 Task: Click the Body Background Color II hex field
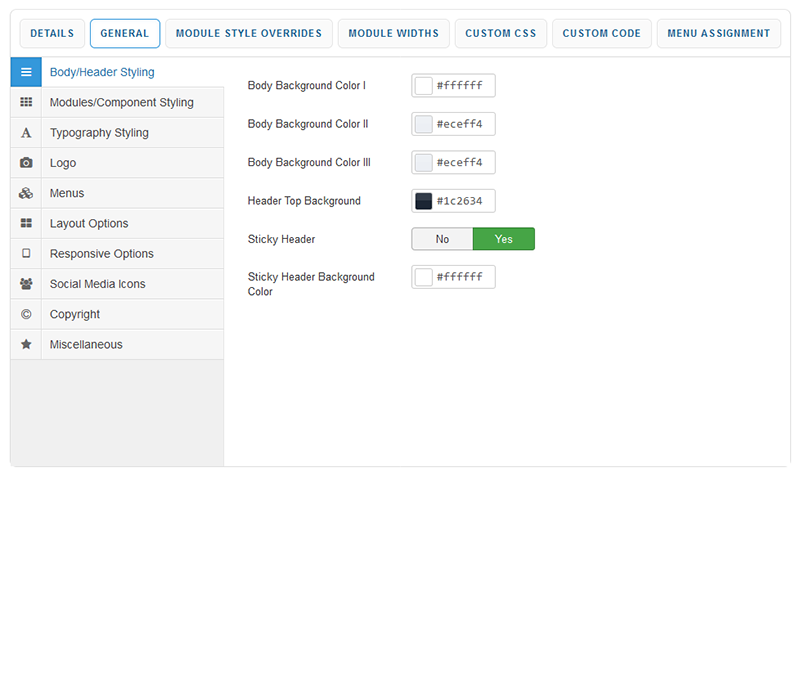463,124
